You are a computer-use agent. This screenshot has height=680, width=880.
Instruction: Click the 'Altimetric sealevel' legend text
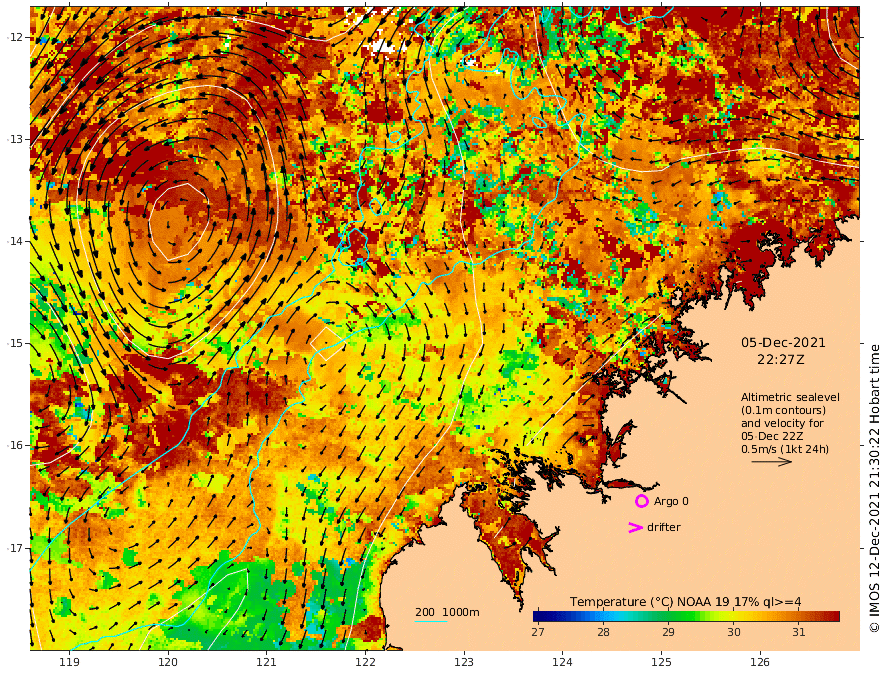pyautogui.click(x=790, y=397)
